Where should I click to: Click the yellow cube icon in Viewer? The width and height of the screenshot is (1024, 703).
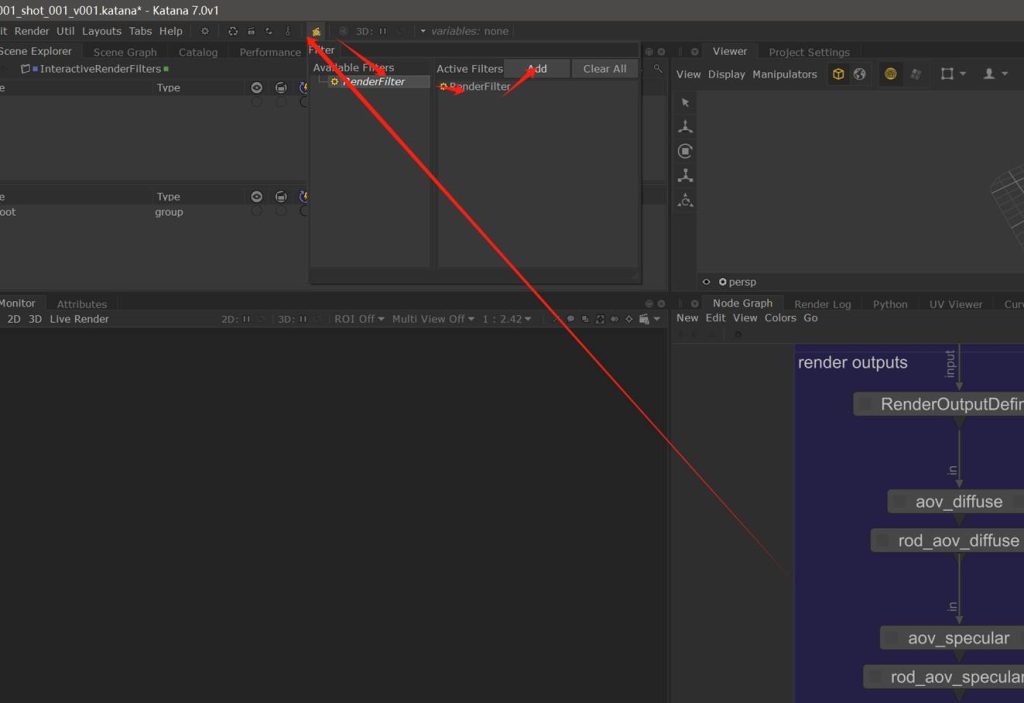(x=838, y=74)
